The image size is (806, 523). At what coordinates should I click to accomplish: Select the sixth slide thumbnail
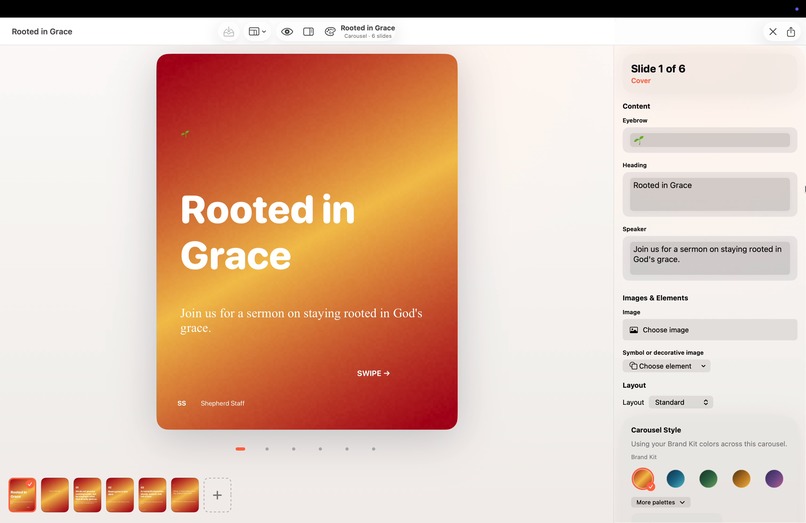[185, 495]
